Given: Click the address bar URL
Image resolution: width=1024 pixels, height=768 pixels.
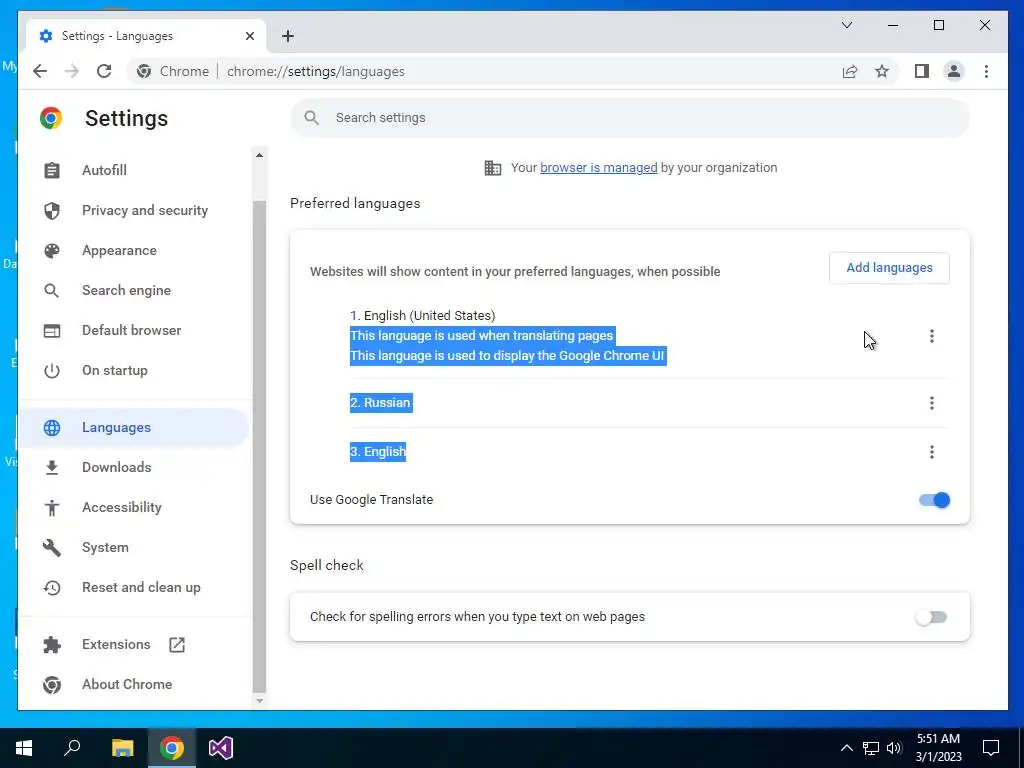Looking at the screenshot, I should point(315,71).
